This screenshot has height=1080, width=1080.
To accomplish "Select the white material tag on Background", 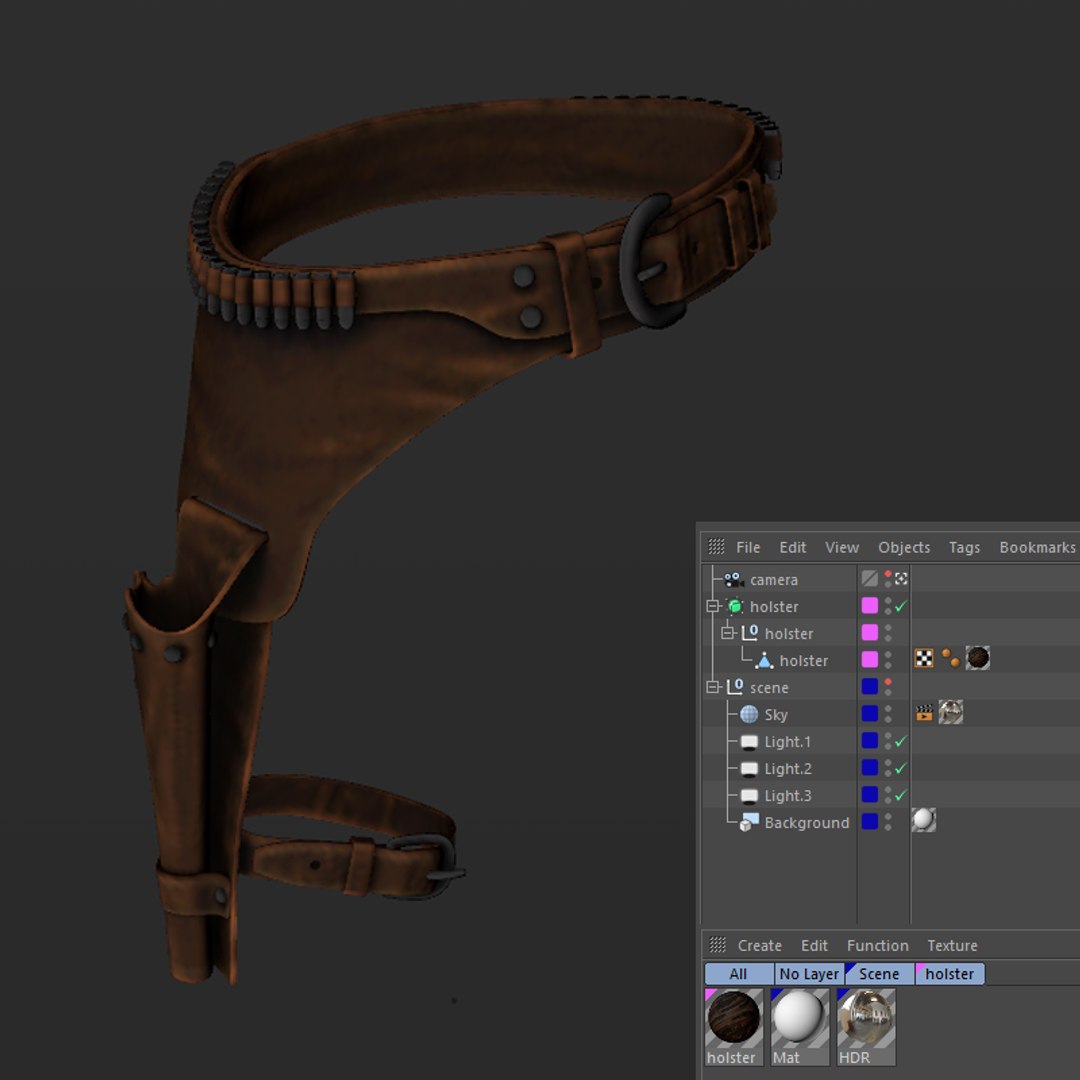I will point(924,820).
